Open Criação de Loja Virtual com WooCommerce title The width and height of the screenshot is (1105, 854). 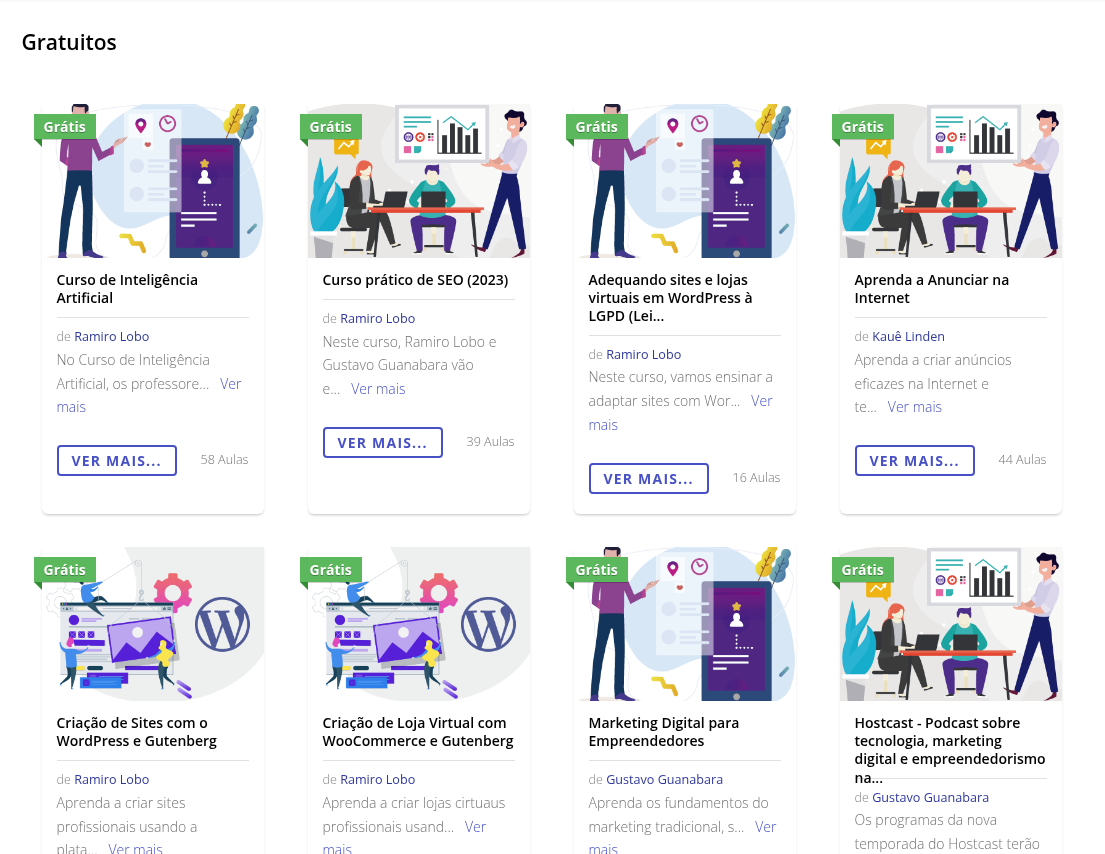click(418, 731)
